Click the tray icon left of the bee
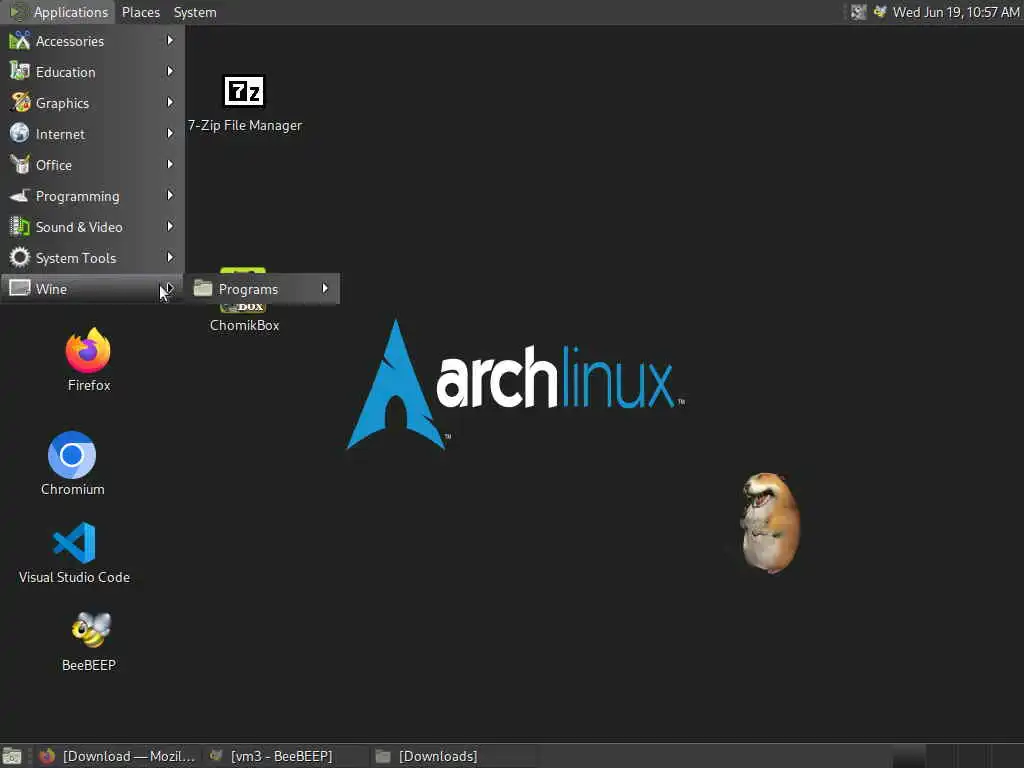The height and width of the screenshot is (768, 1024). pos(858,12)
